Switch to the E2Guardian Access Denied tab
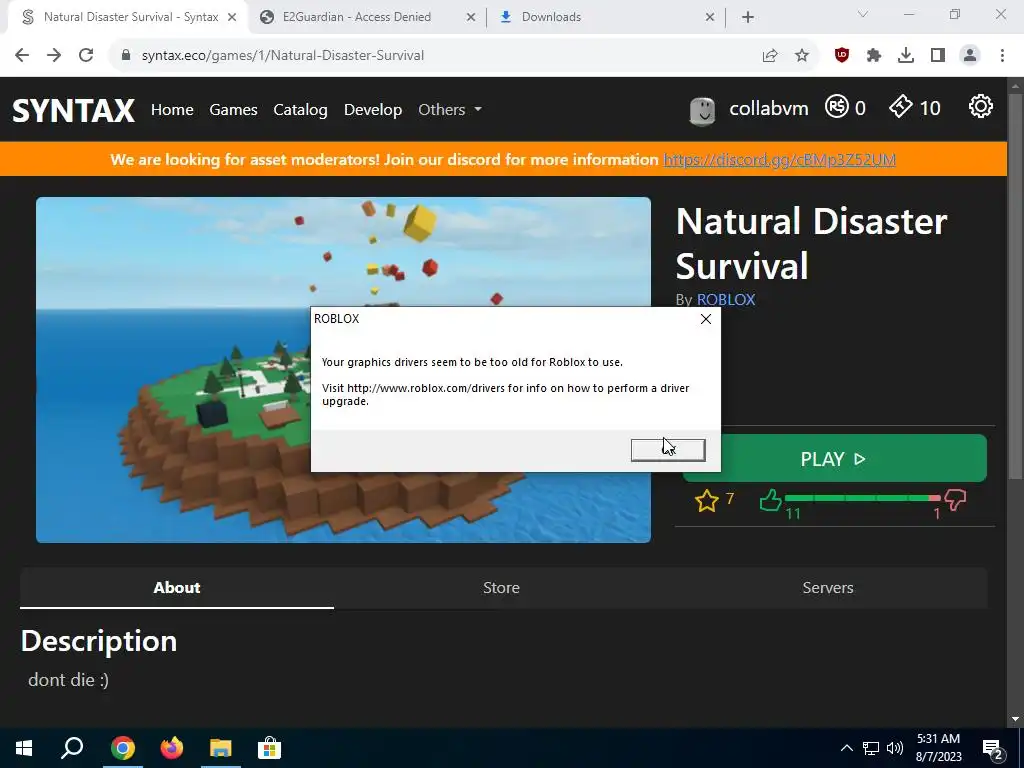1024x768 pixels. coord(368,17)
